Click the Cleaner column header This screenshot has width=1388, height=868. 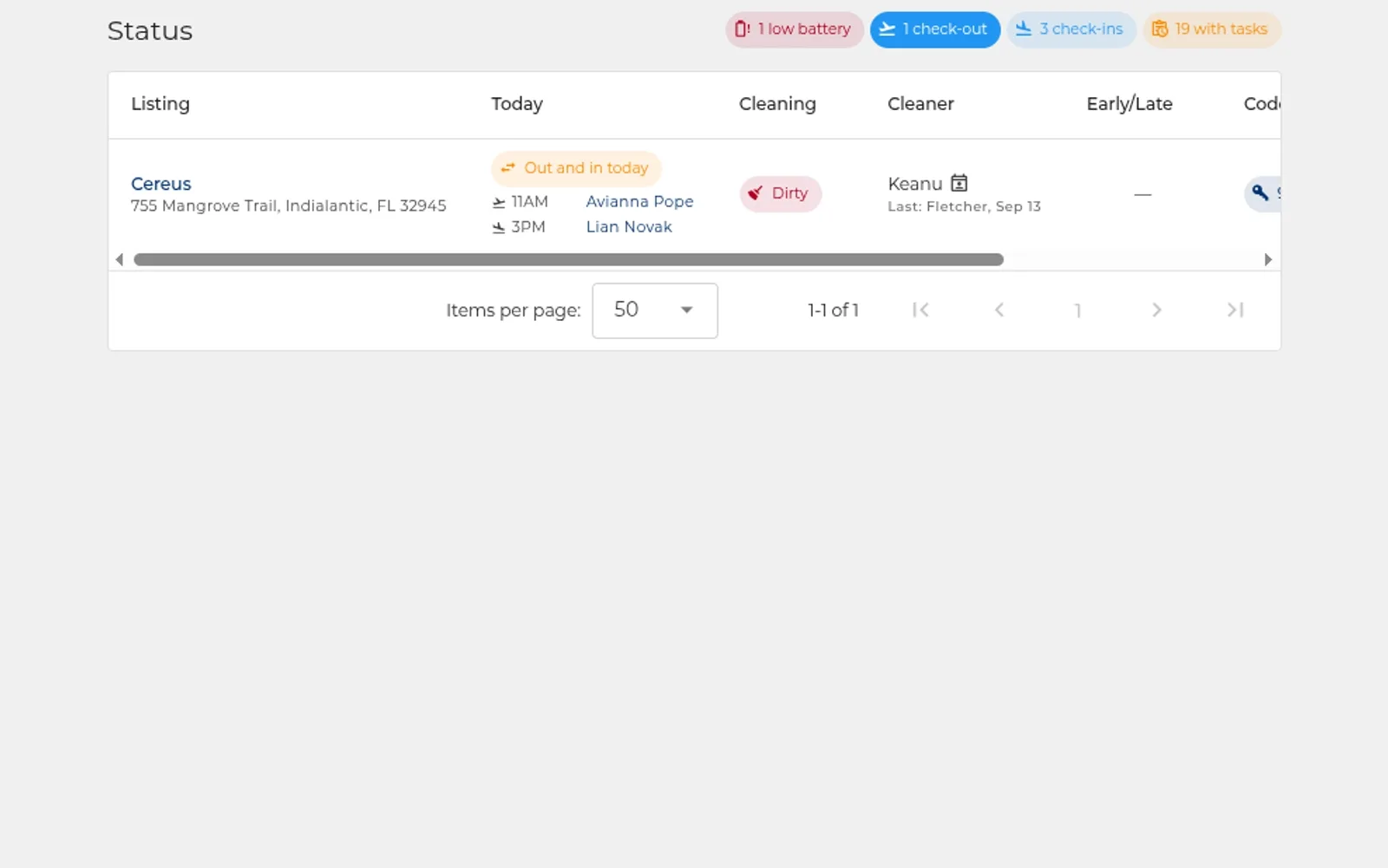[x=920, y=104]
